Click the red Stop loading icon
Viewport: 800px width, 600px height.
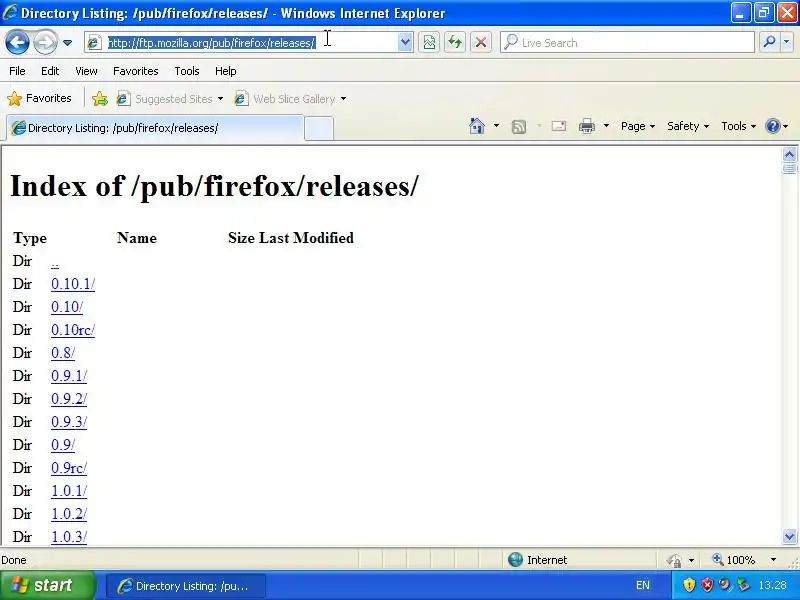[481, 43]
